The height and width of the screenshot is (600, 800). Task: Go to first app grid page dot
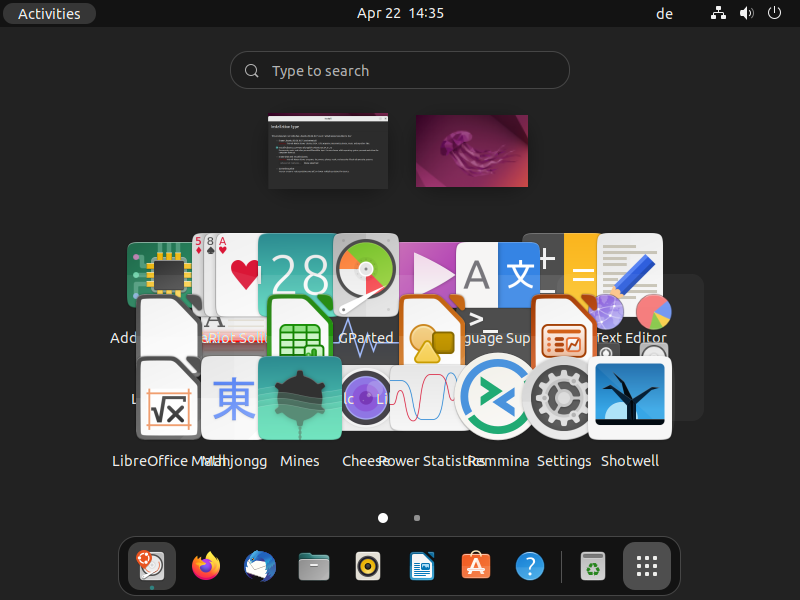[x=383, y=518]
